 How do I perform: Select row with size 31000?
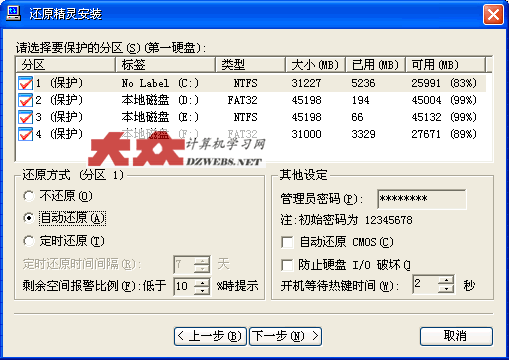coord(252,134)
